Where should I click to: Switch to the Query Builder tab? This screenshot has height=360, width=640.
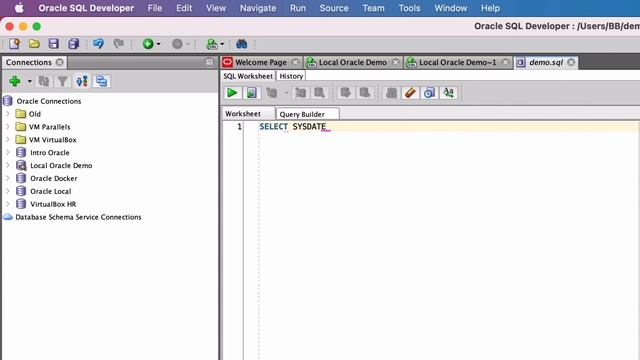tap(302, 114)
